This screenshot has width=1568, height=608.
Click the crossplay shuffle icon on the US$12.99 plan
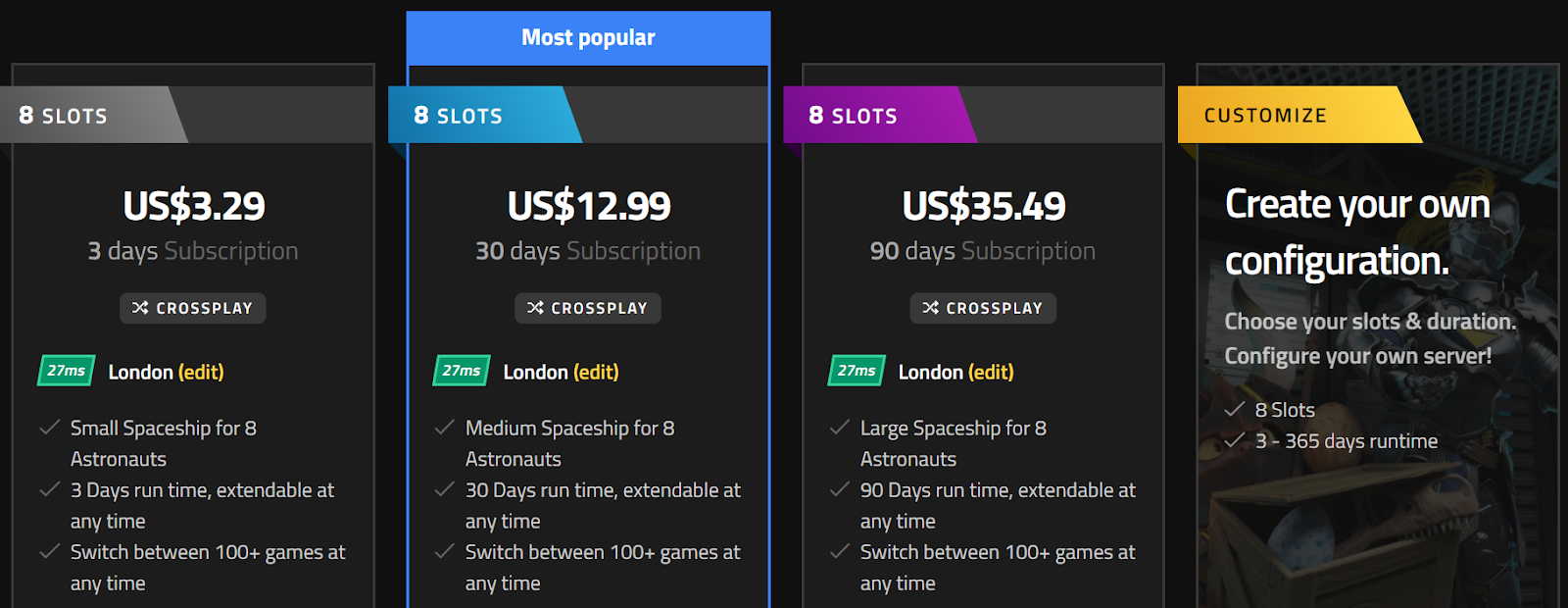click(535, 308)
